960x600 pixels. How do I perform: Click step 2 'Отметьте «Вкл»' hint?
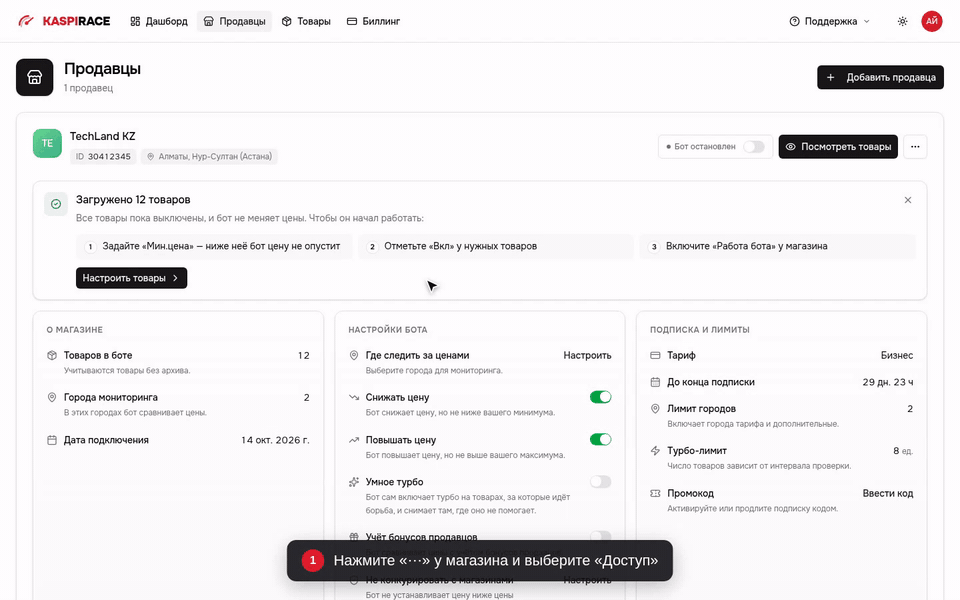[496, 246]
